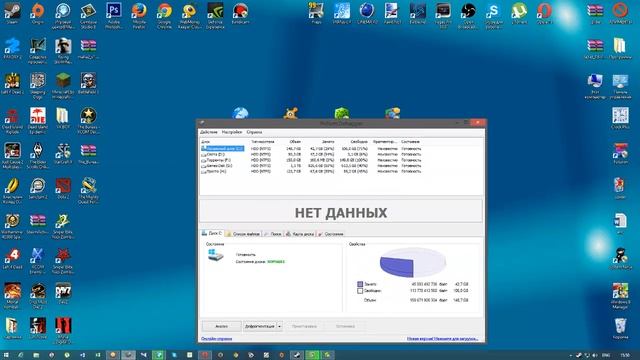
Task: Select the Battlefield desktop shortcut
Action: coord(89,84)
